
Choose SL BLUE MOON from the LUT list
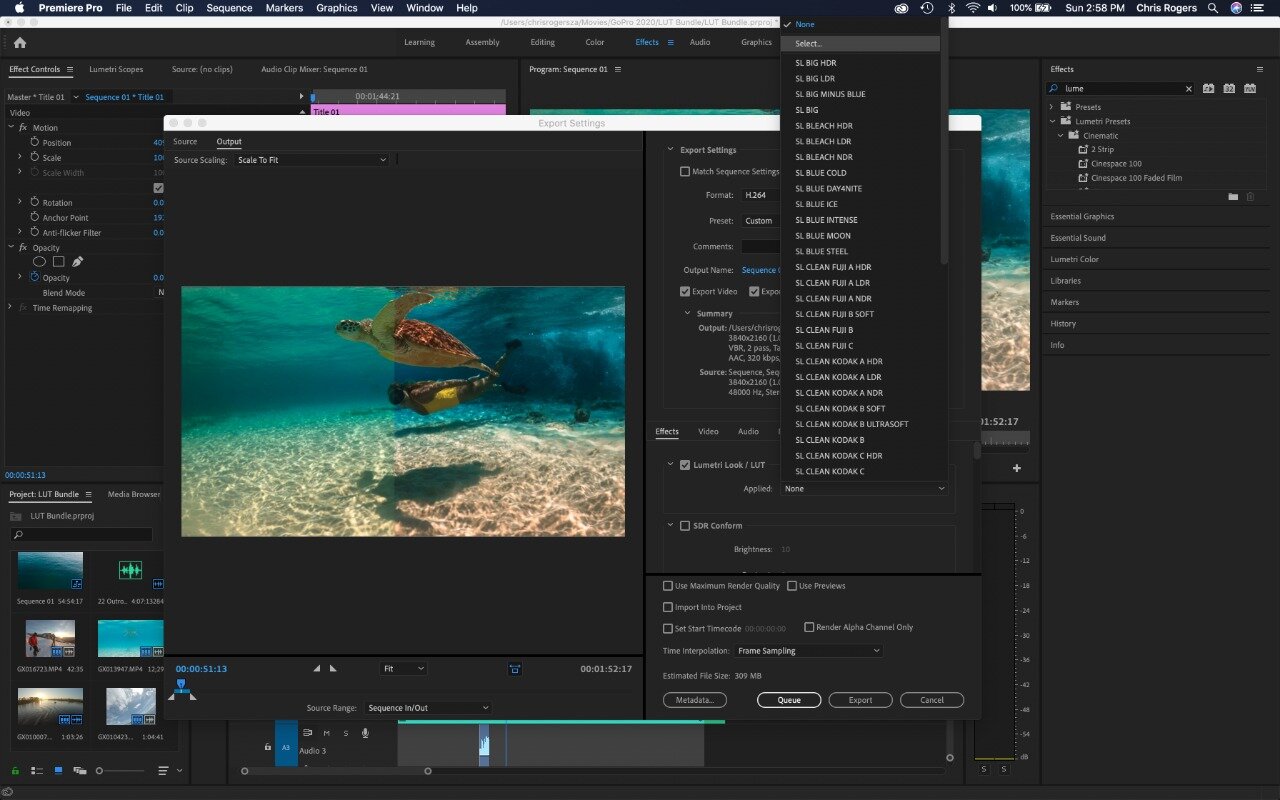pyautogui.click(x=823, y=236)
